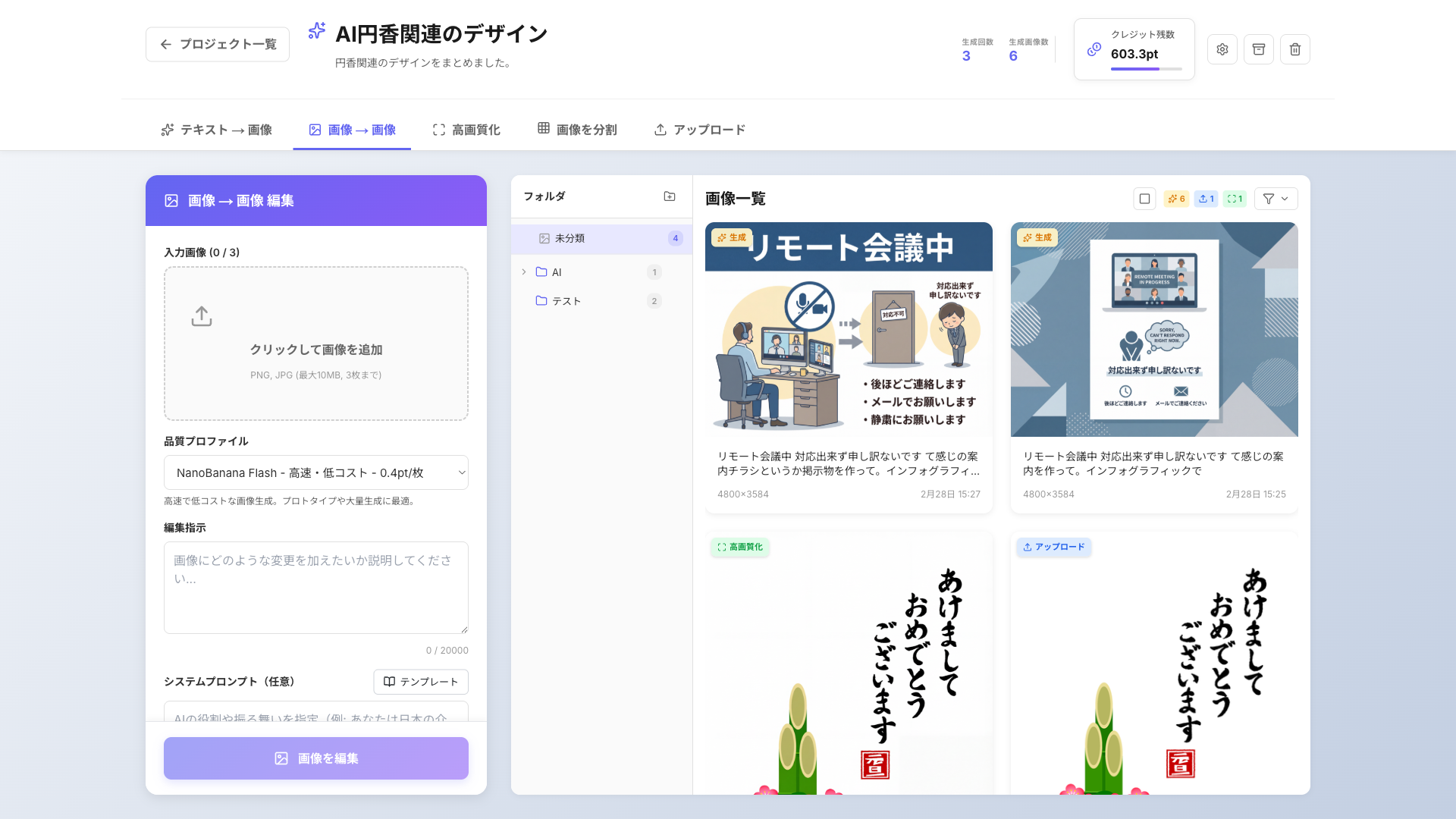Open the 高画質化 New Year card thumbnail
Viewport: 1456px width, 819px height.
coord(849,664)
